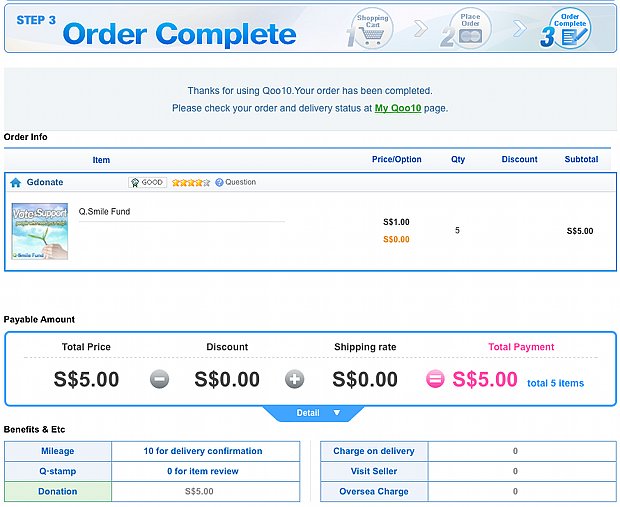Click the Question mark icon
The height and width of the screenshot is (507, 620).
219,182
